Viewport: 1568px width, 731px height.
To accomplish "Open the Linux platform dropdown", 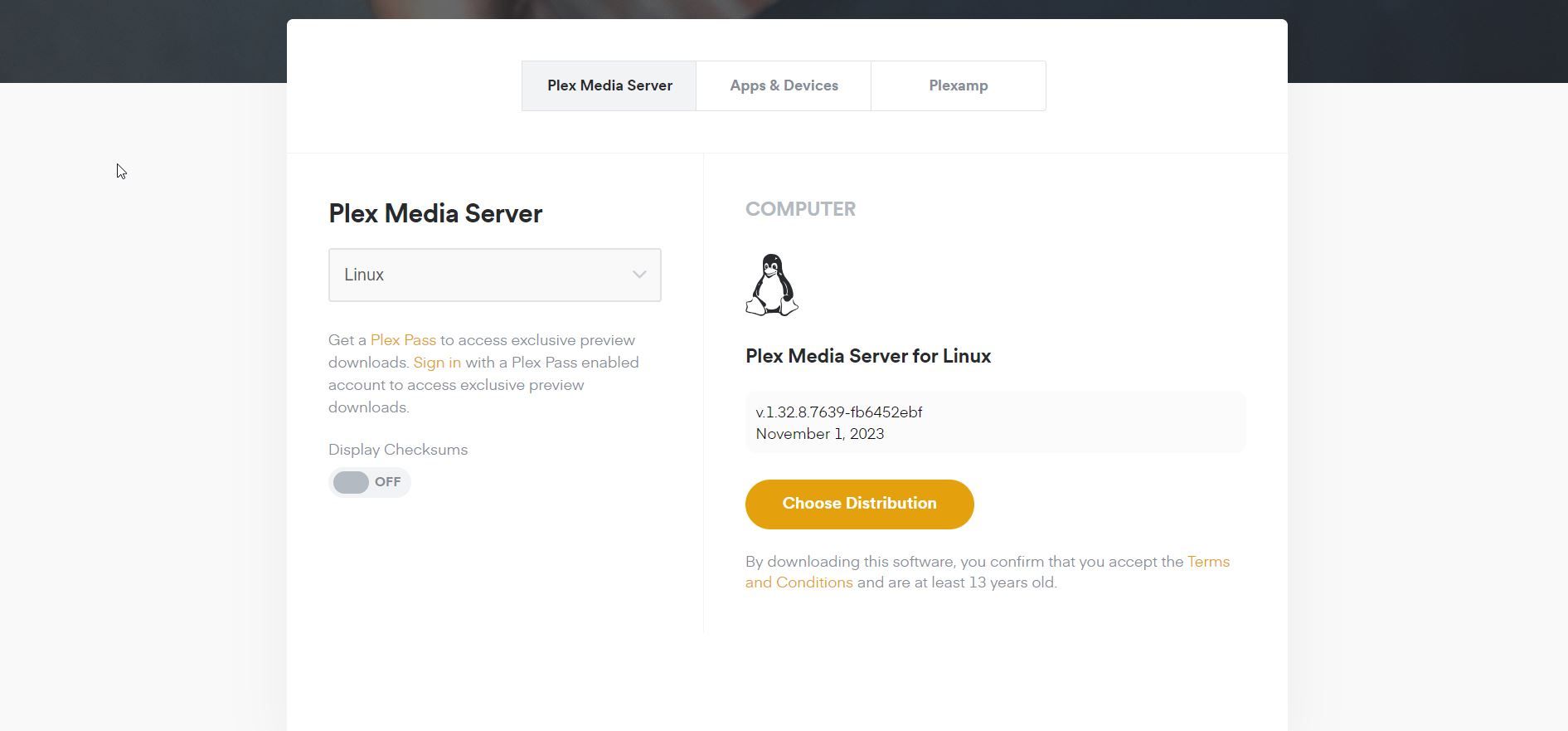I will (493, 275).
